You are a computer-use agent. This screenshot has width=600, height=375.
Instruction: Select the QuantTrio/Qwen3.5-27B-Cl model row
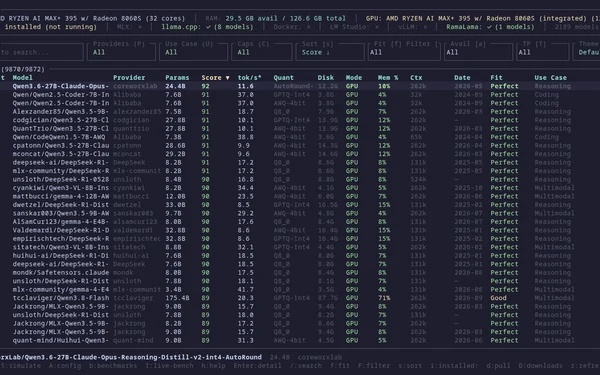(x=300, y=129)
